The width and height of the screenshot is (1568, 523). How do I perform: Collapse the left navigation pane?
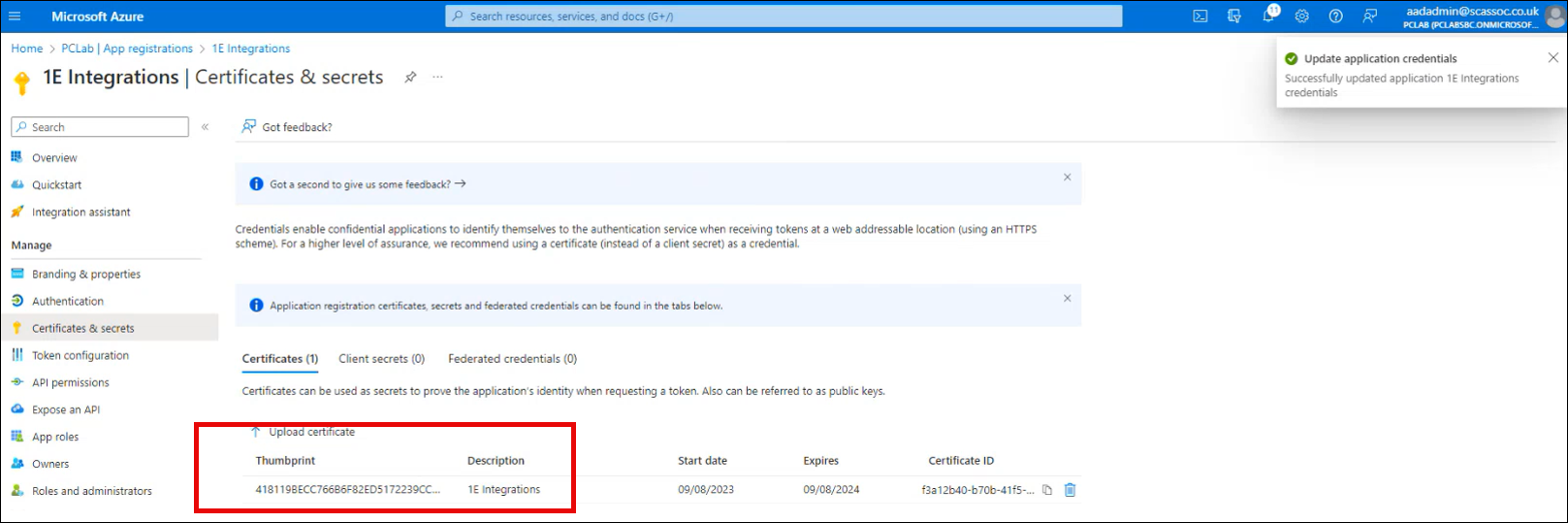[x=205, y=127]
